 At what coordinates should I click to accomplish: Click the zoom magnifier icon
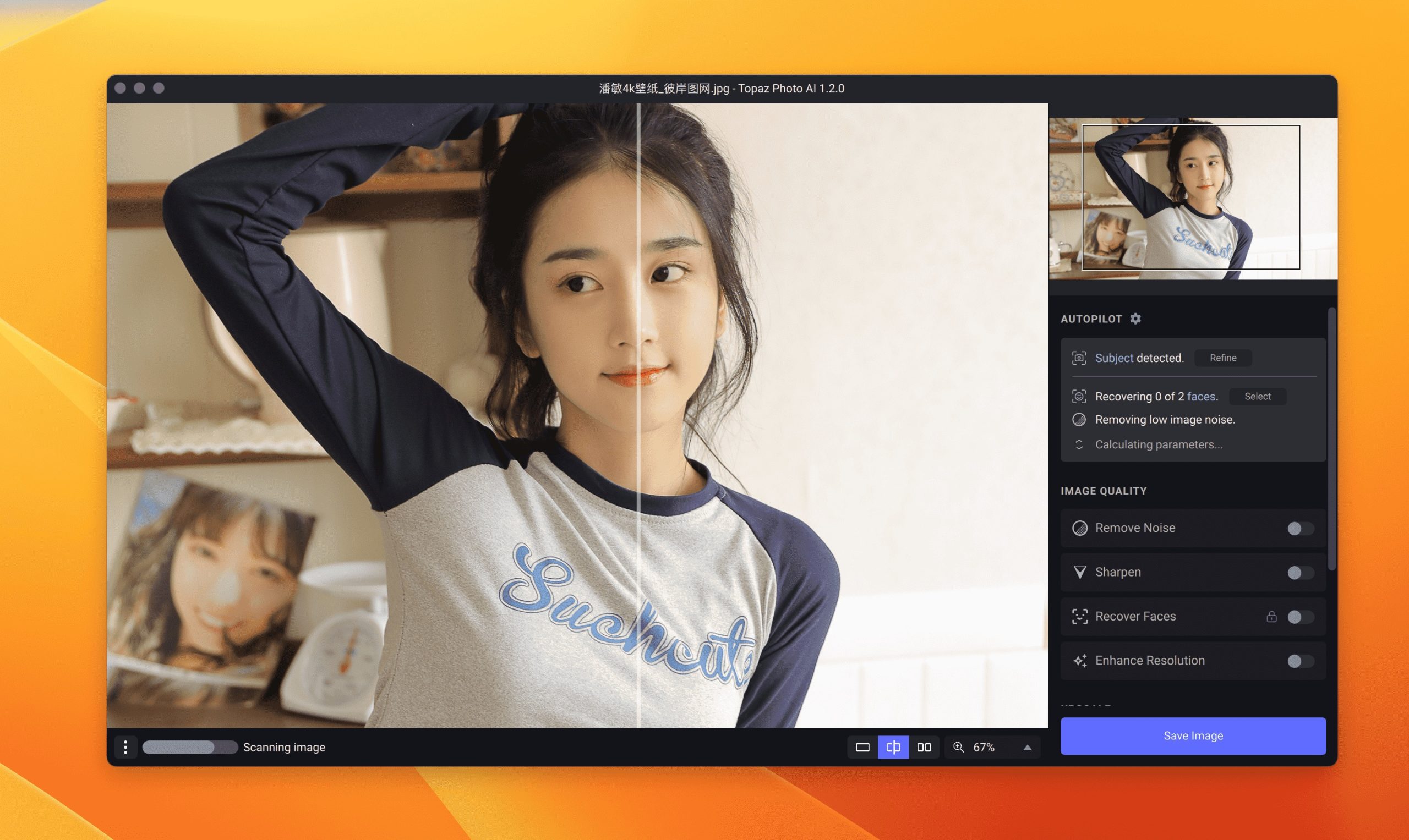pos(958,747)
